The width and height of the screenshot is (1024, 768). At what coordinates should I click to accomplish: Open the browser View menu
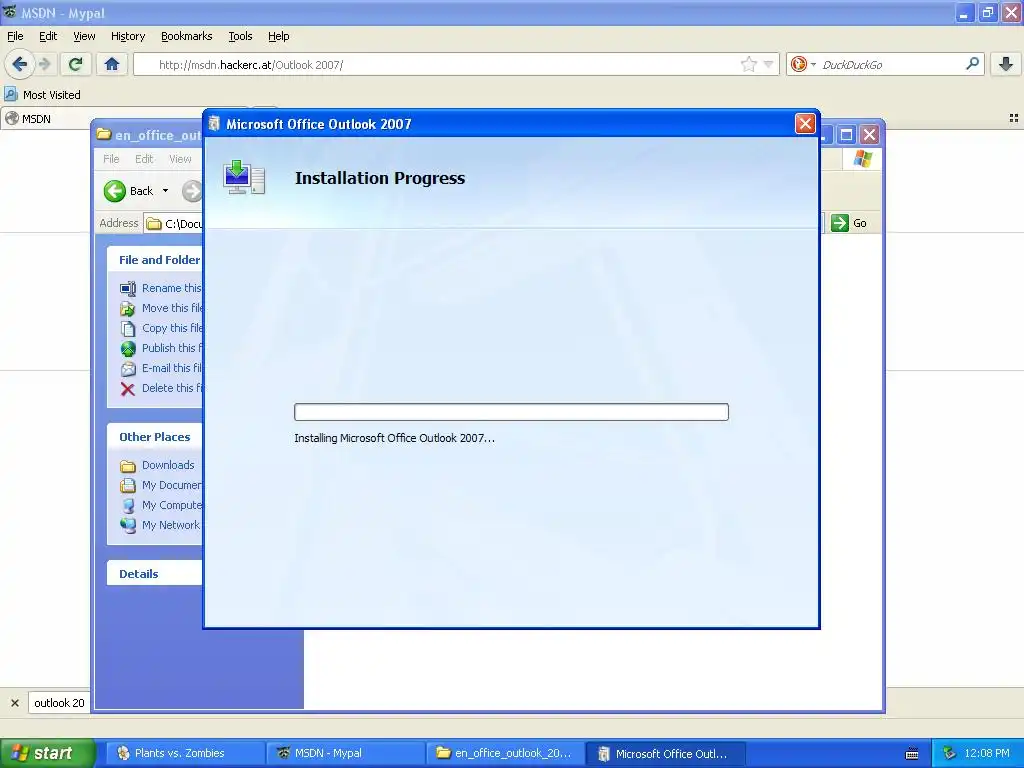[x=84, y=36]
